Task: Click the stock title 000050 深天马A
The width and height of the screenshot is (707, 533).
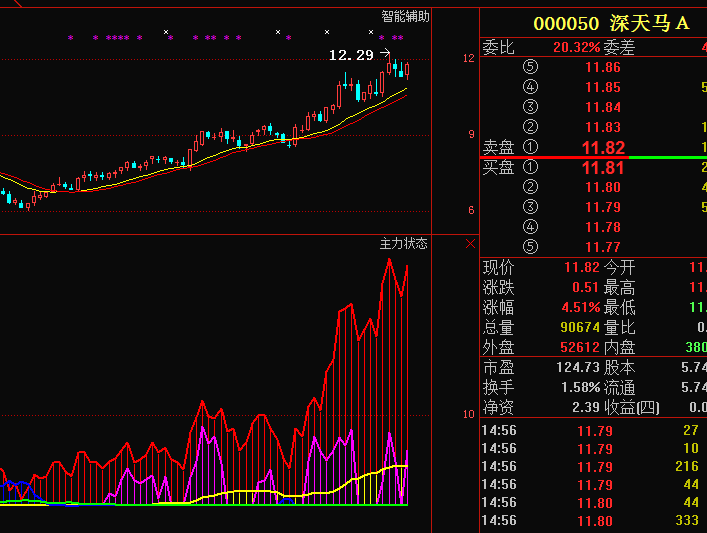Action: pyautogui.click(x=611, y=24)
